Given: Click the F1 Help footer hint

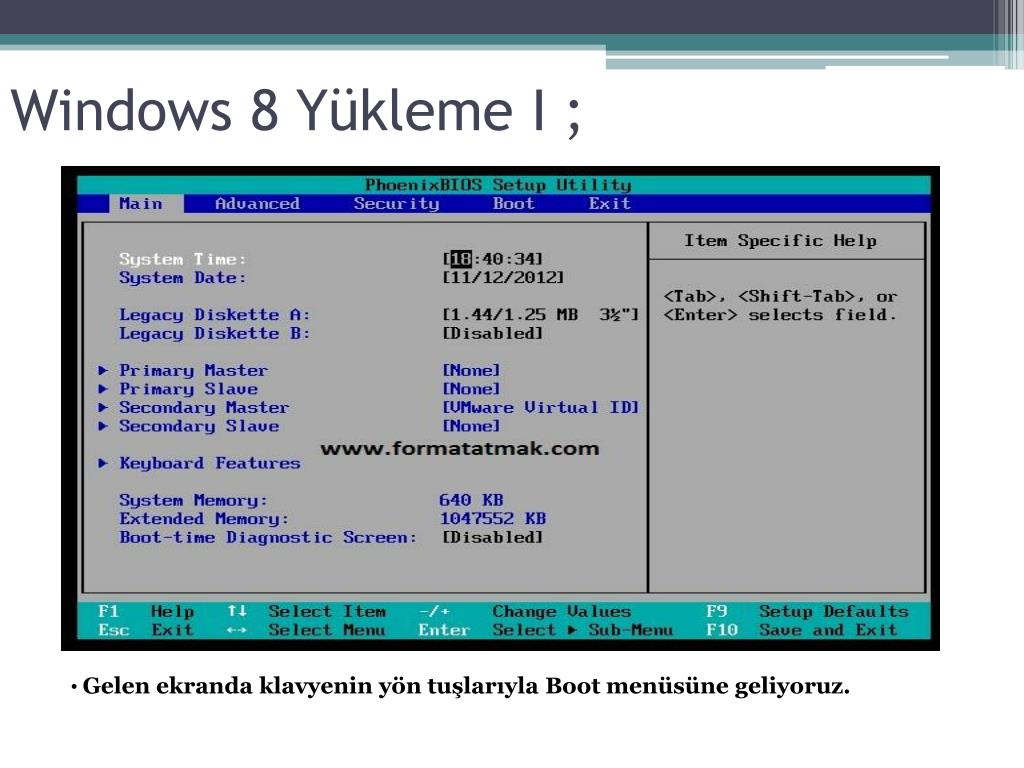Looking at the screenshot, I should tap(146, 612).
